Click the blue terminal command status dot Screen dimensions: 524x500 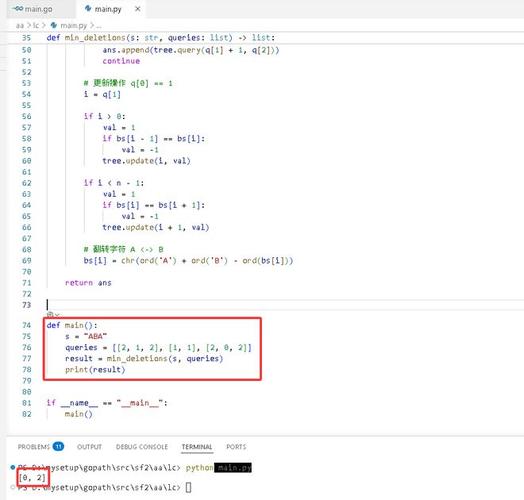click(13, 467)
